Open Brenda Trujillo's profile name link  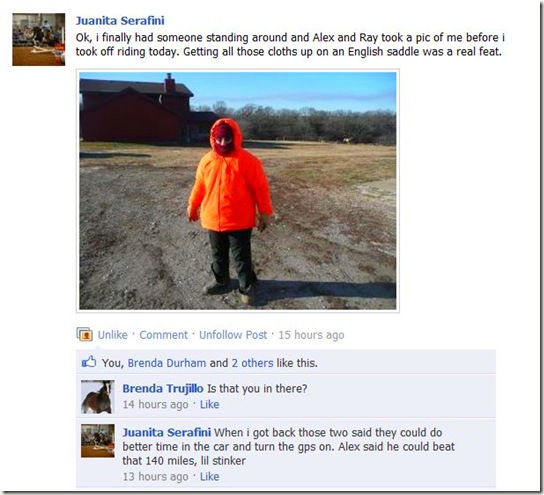pyautogui.click(x=163, y=389)
